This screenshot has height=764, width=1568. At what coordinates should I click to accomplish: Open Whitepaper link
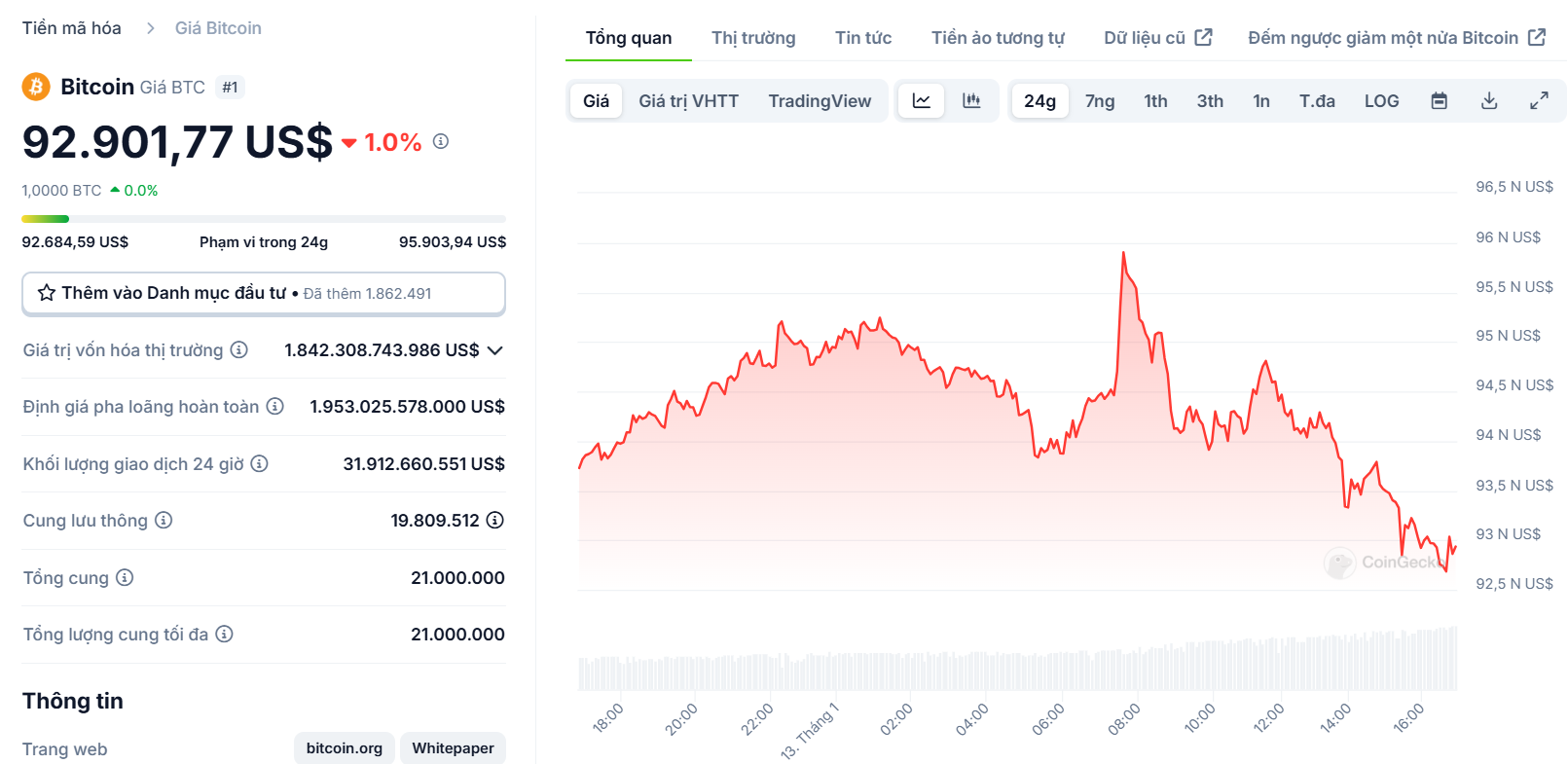point(453,747)
